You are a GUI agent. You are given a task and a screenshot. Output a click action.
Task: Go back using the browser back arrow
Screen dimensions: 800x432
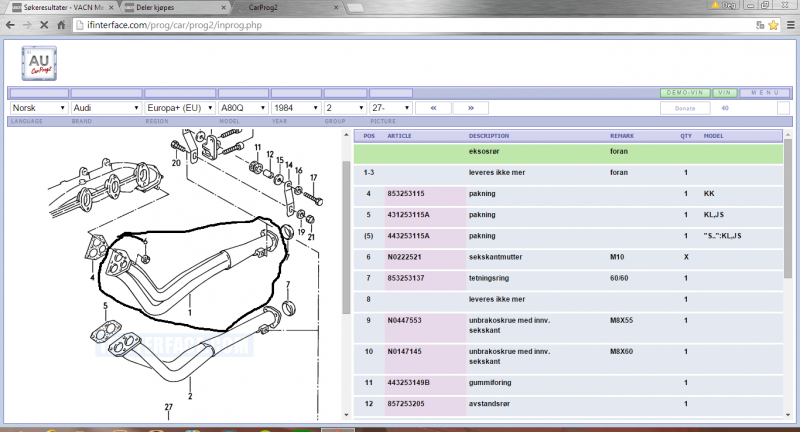pyautogui.click(x=10, y=23)
